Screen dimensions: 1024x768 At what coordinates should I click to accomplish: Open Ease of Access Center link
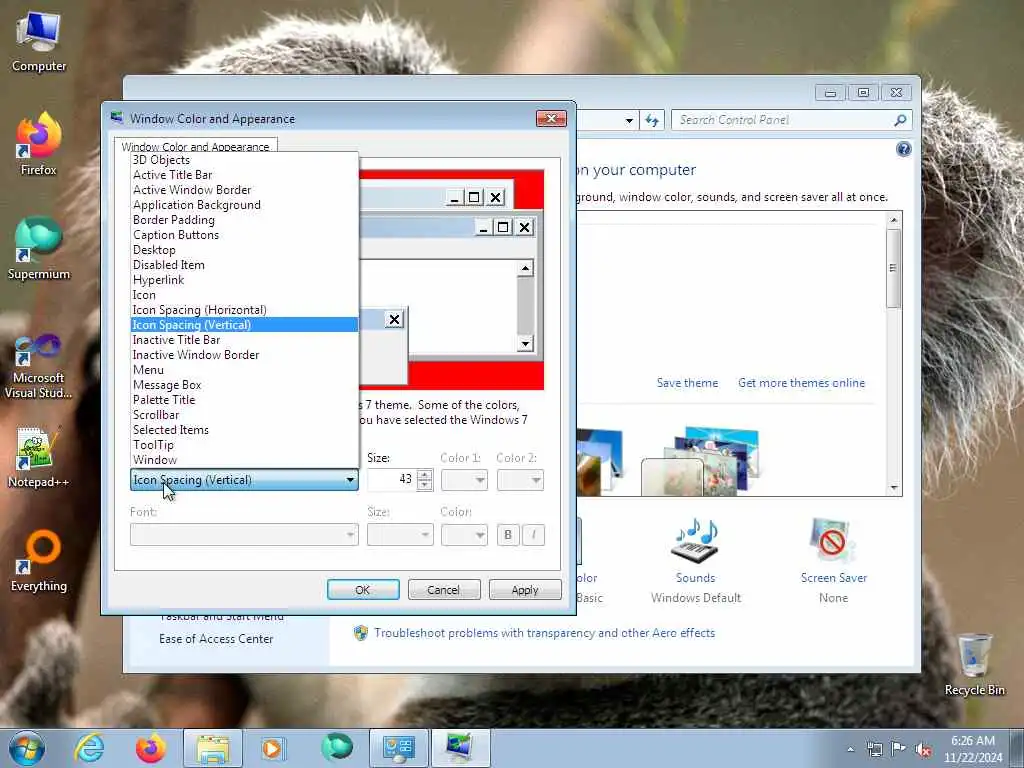[216, 639]
